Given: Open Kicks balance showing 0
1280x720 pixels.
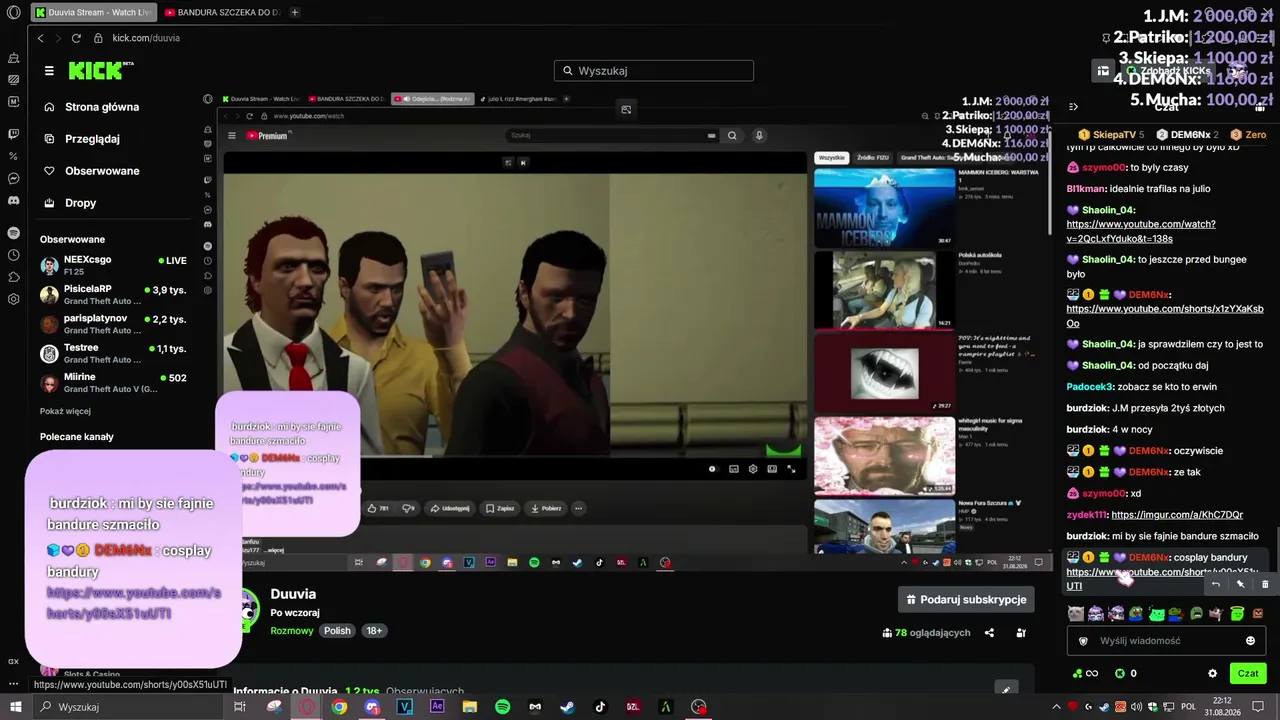Looking at the screenshot, I should click(1126, 674).
